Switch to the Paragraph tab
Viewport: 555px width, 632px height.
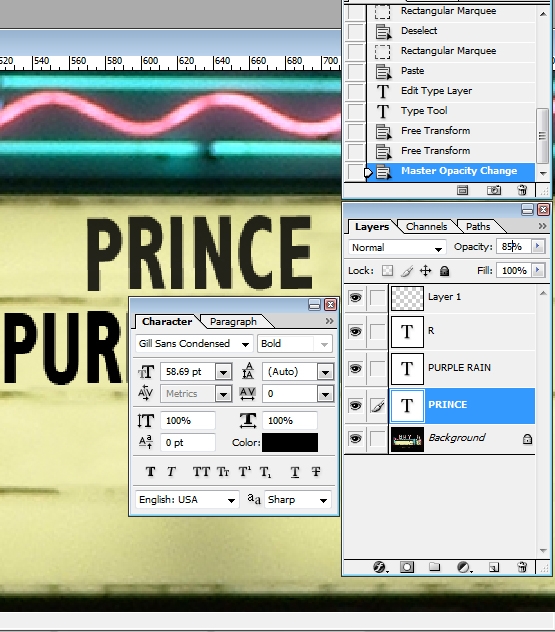(233, 322)
